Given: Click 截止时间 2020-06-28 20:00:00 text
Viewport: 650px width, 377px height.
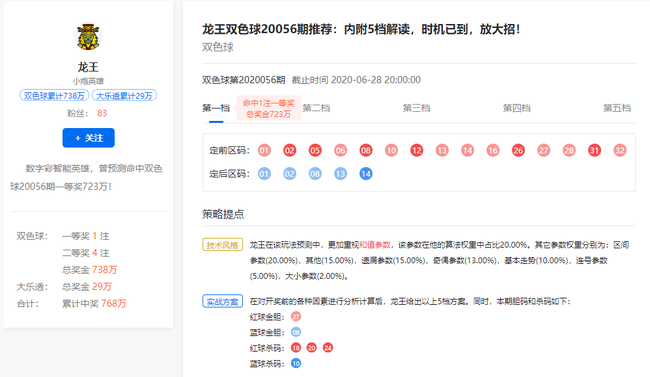Looking at the screenshot, I should pyautogui.click(x=356, y=80).
